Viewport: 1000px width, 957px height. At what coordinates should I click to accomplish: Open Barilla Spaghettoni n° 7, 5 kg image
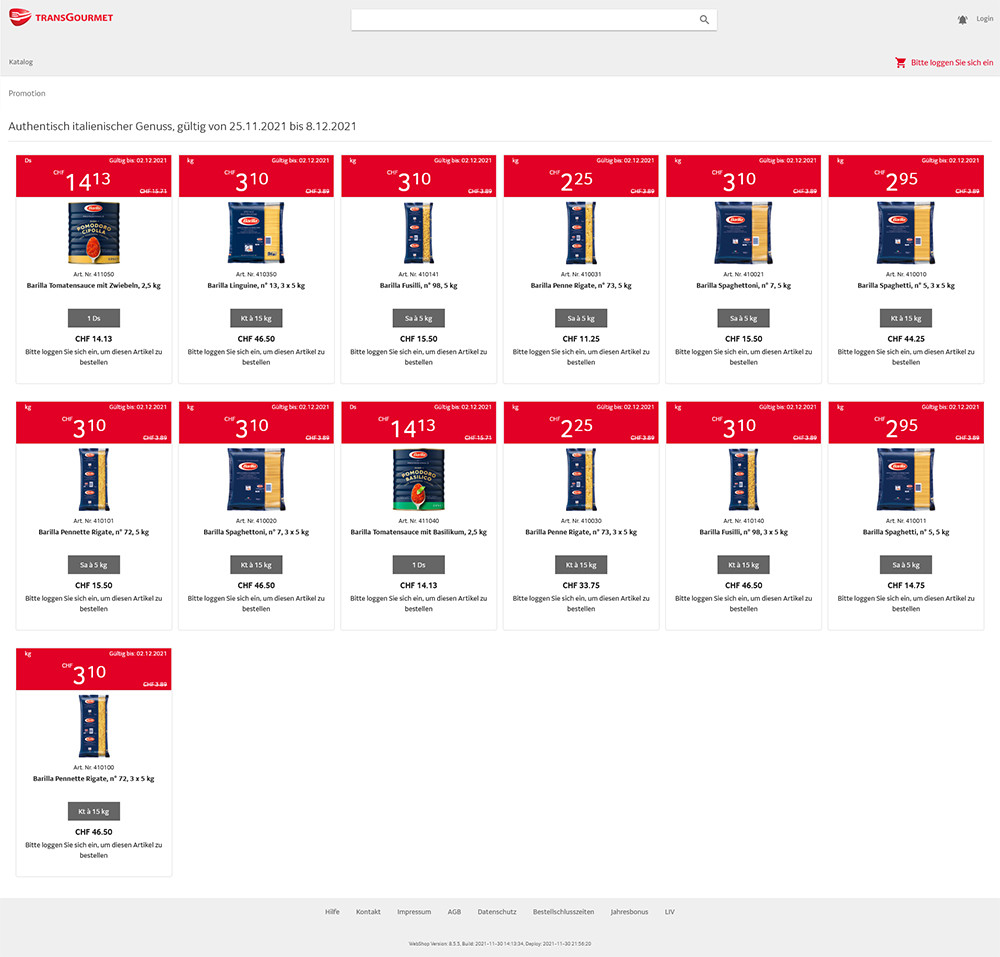[x=743, y=233]
